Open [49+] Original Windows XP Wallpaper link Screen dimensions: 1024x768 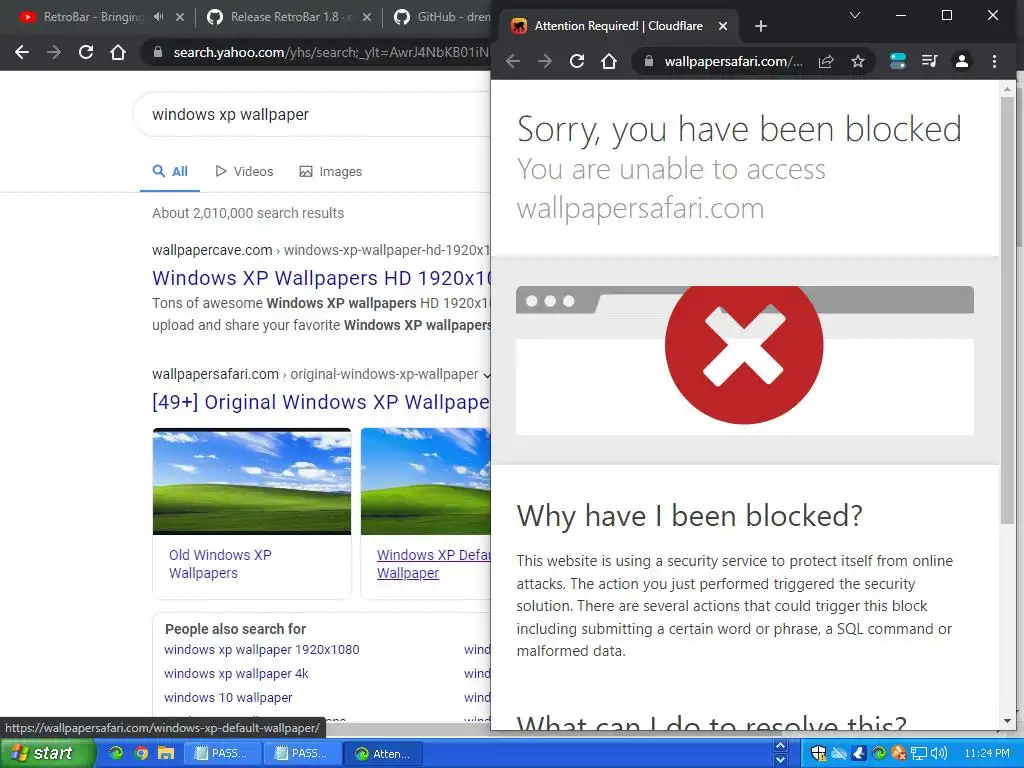pos(321,402)
